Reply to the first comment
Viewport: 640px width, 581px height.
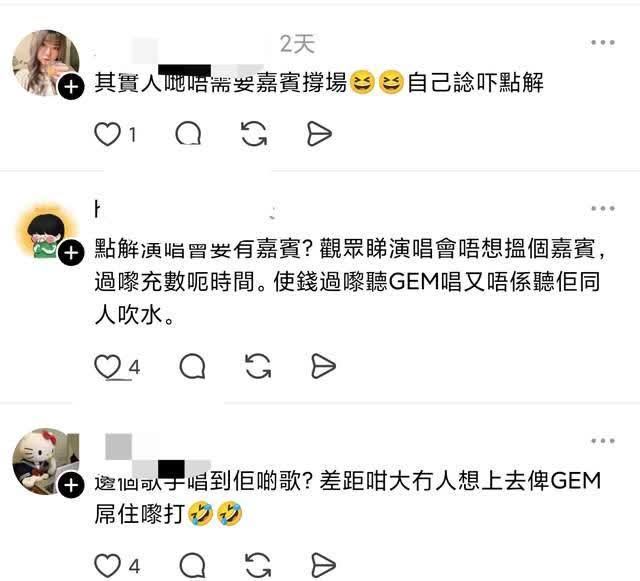click(188, 134)
